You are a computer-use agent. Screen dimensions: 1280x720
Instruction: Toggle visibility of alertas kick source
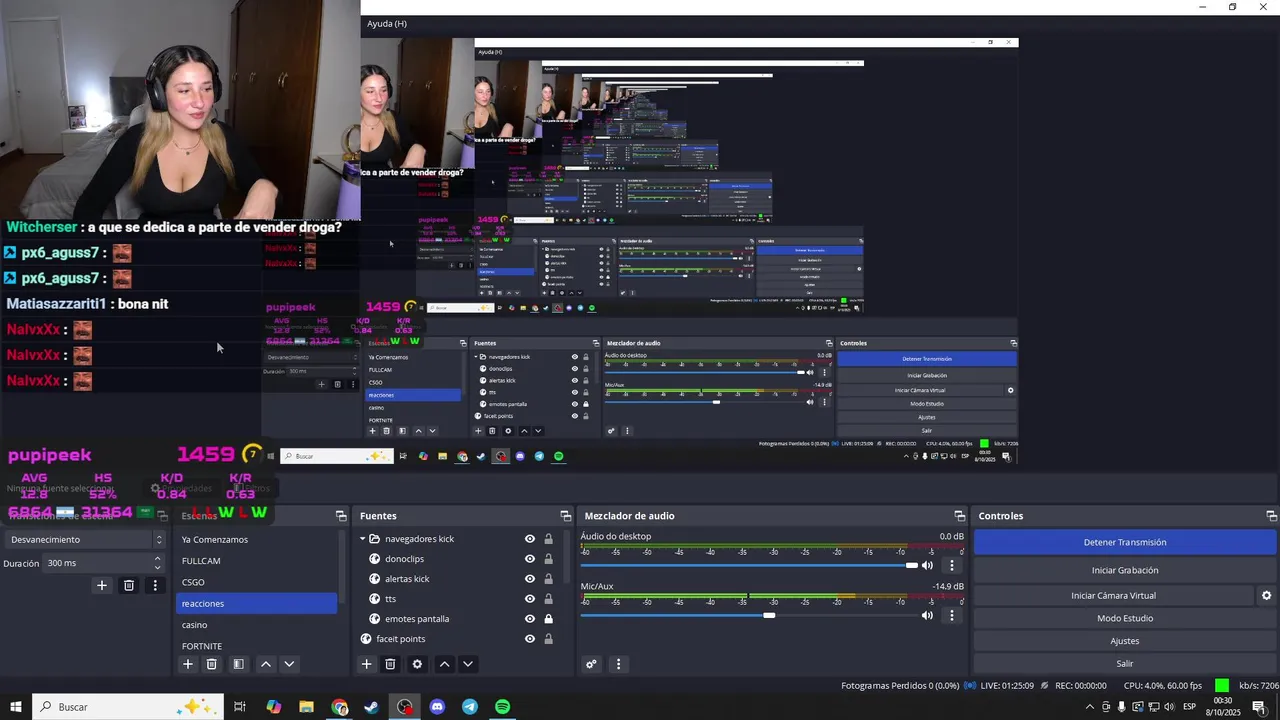click(530, 579)
